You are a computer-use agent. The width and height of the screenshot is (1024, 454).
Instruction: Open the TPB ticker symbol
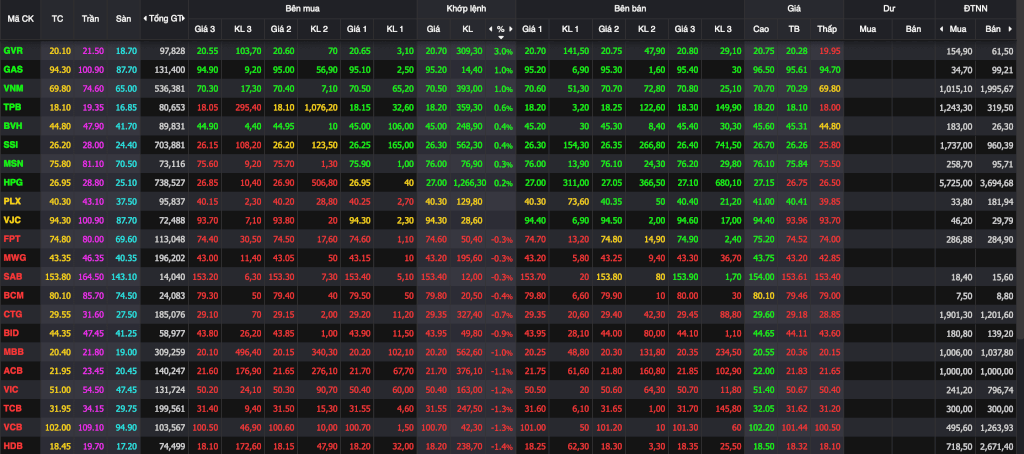[12, 107]
